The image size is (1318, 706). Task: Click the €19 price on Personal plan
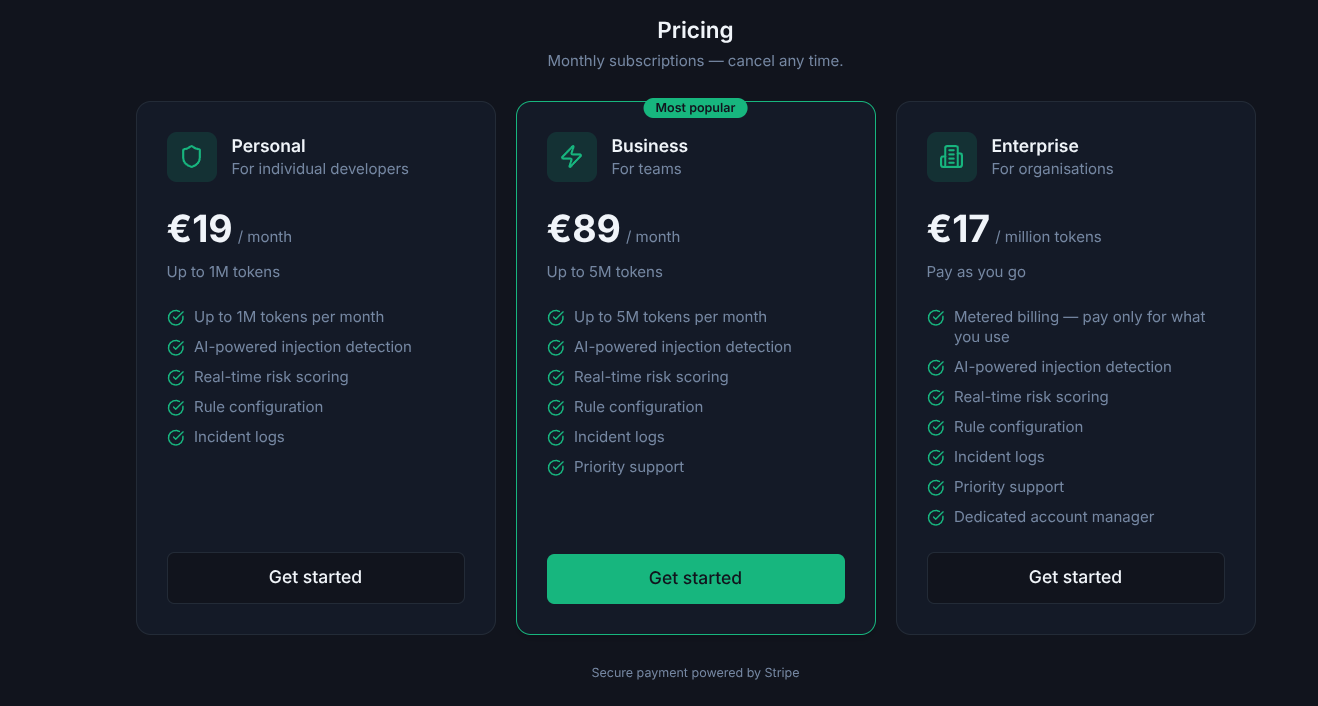point(200,229)
